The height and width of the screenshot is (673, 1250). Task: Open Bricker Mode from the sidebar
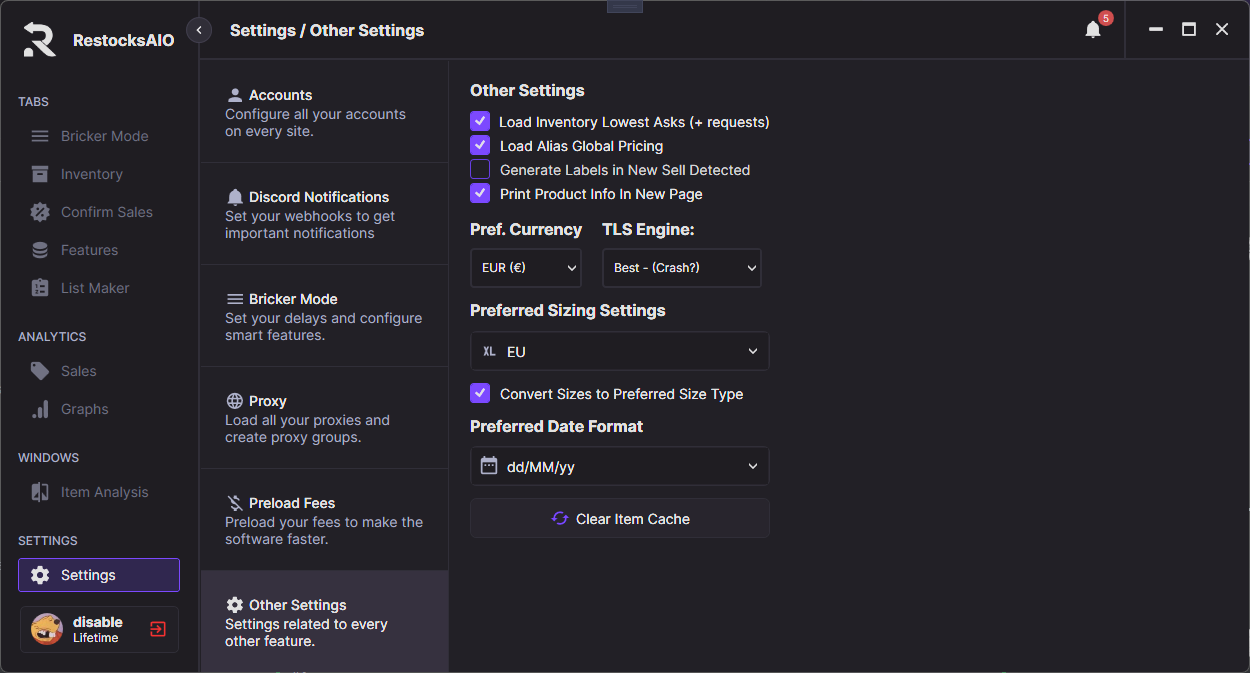(x=103, y=136)
